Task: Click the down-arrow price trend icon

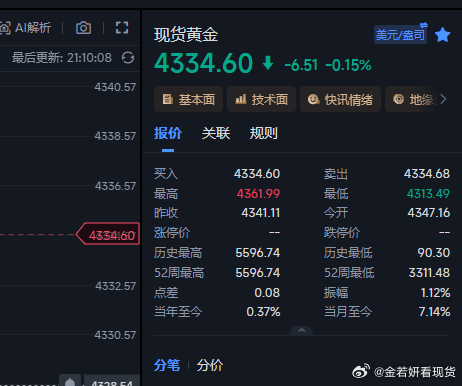Action: coord(268,63)
